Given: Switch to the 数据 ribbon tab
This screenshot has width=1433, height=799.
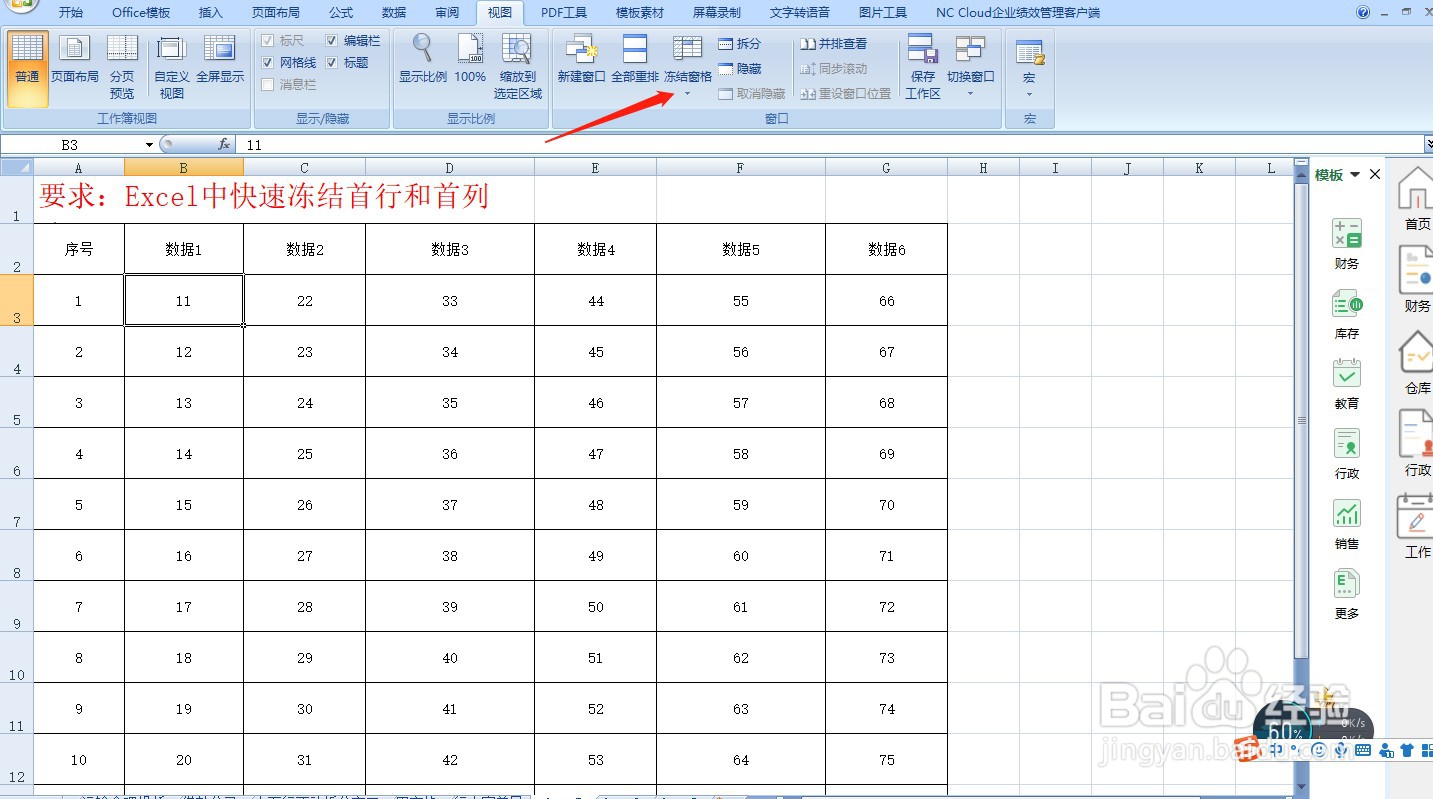Looking at the screenshot, I should point(393,13).
